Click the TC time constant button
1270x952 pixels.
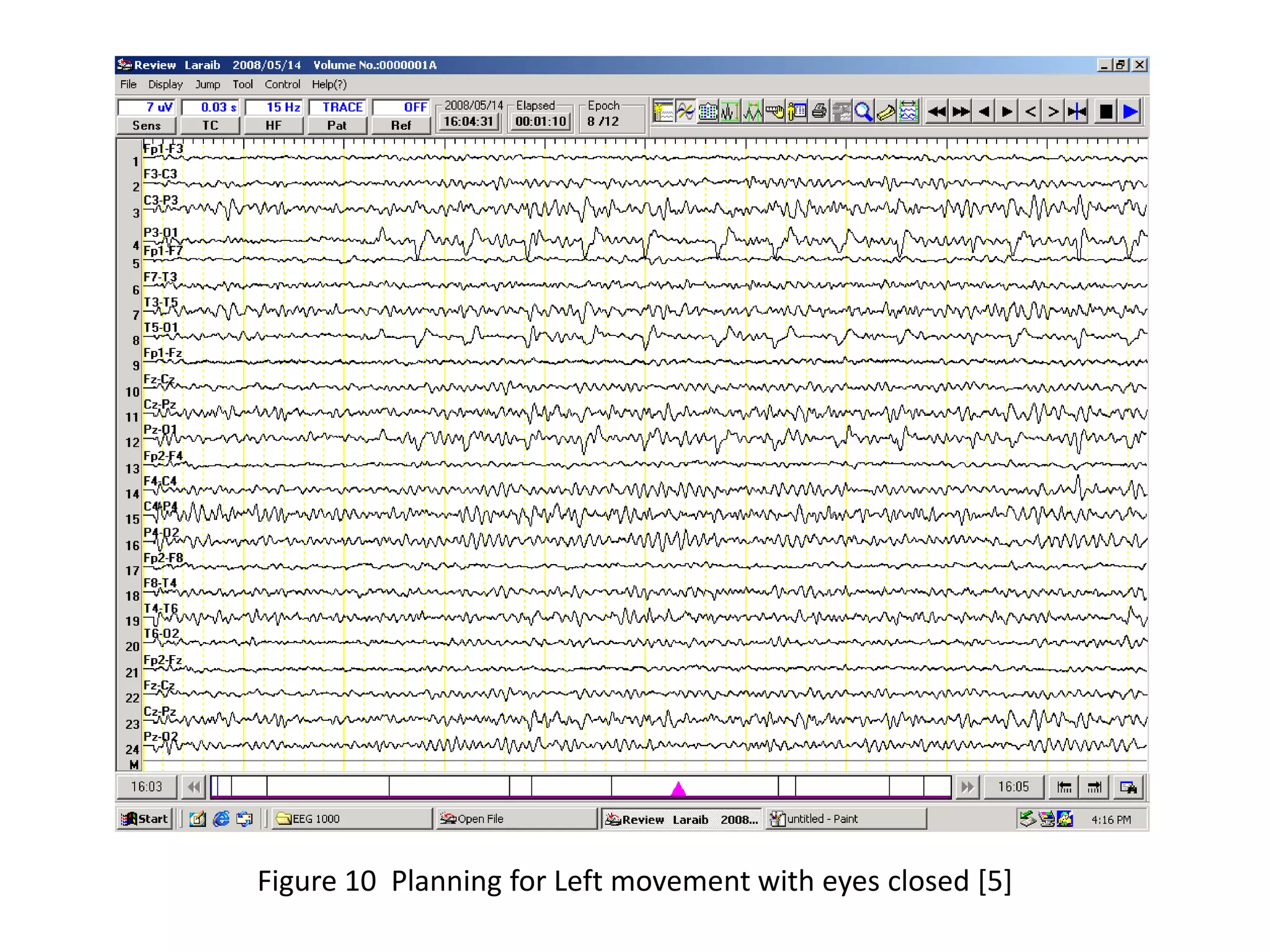(x=210, y=125)
